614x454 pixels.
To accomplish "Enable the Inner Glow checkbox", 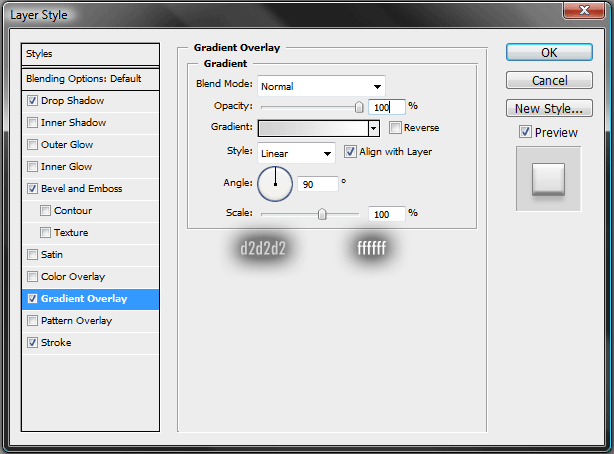I will pos(33,166).
